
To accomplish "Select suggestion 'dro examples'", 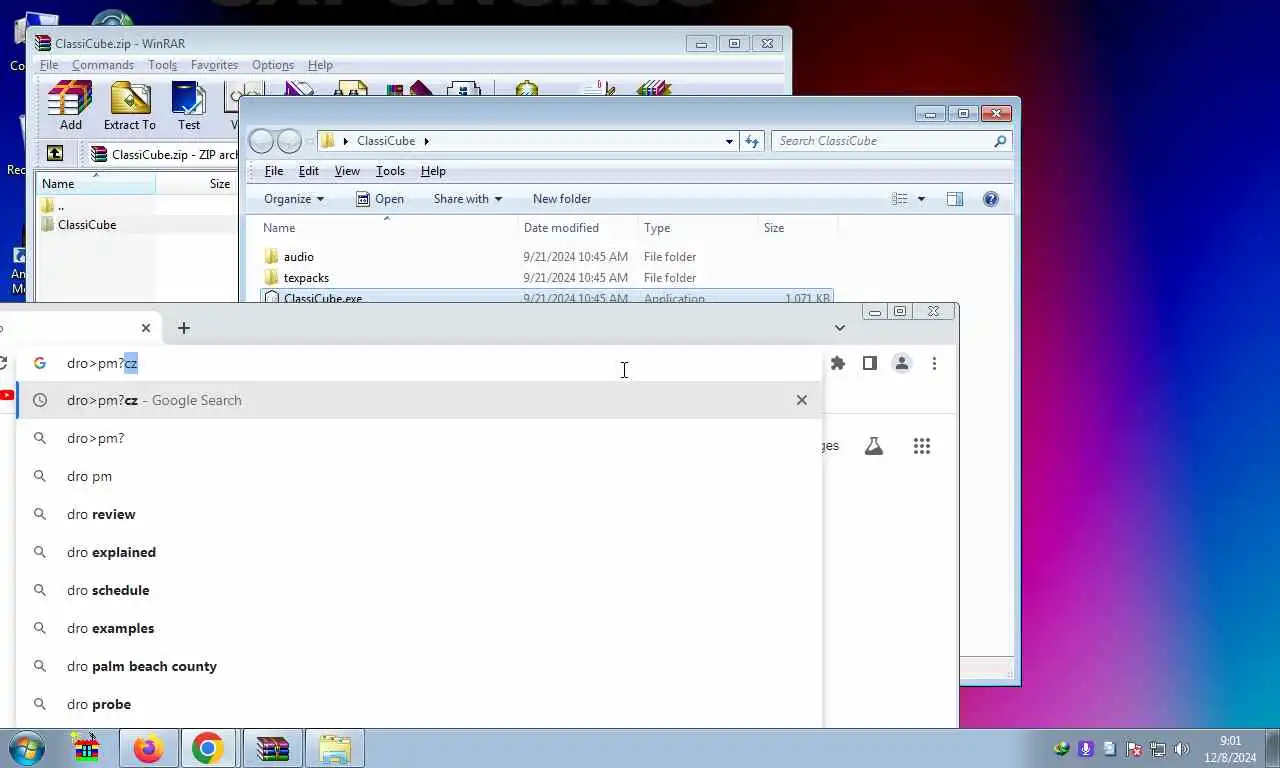I will 419,628.
